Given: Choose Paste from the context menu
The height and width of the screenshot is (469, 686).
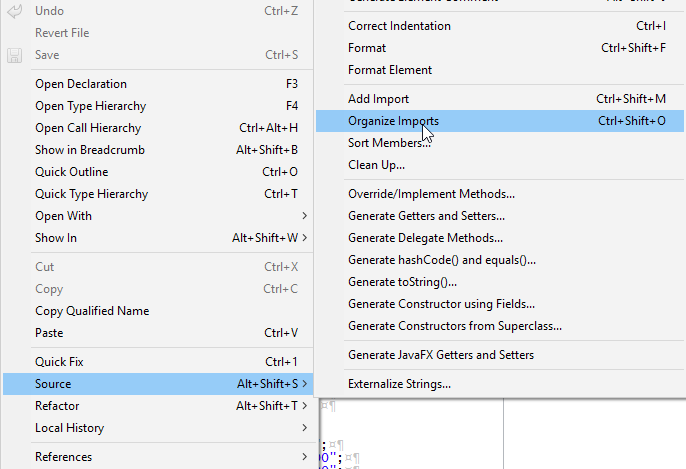Looking at the screenshot, I should (x=49, y=333).
